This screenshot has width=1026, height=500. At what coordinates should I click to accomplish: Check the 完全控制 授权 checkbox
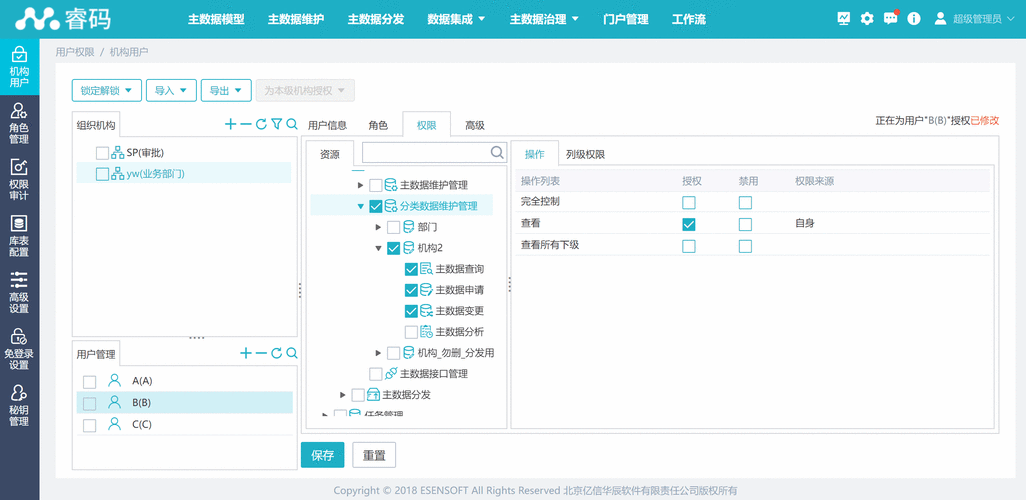click(689, 202)
